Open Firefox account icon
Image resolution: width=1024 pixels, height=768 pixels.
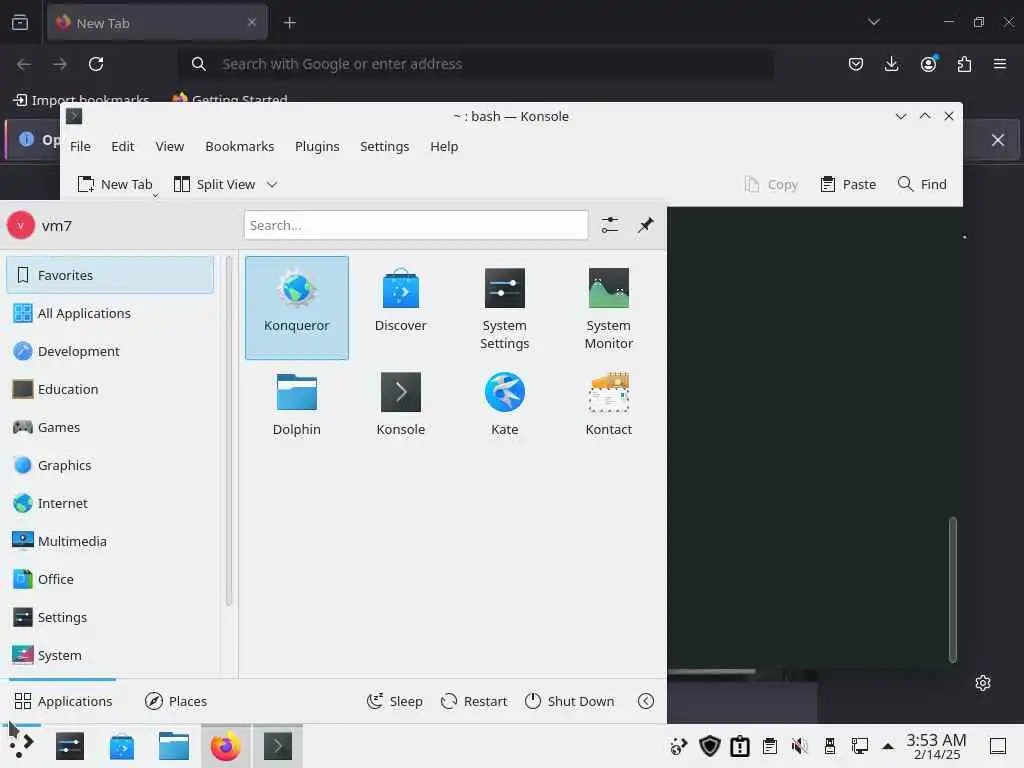(x=928, y=64)
